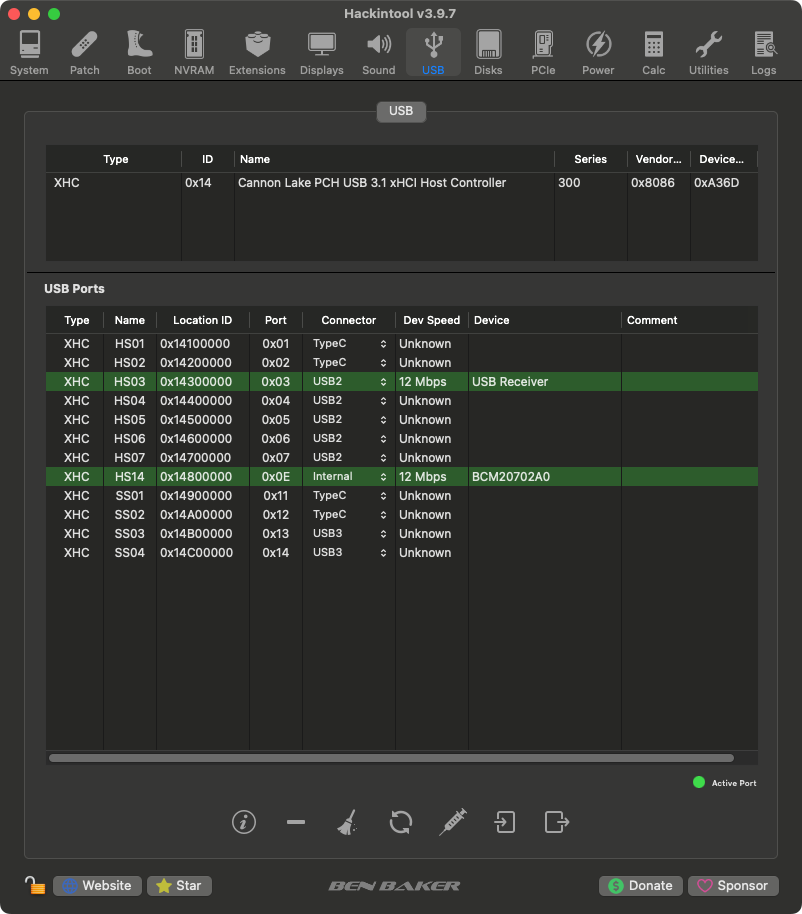
Task: Open the NVRAM toolbar section
Action: coord(194,53)
